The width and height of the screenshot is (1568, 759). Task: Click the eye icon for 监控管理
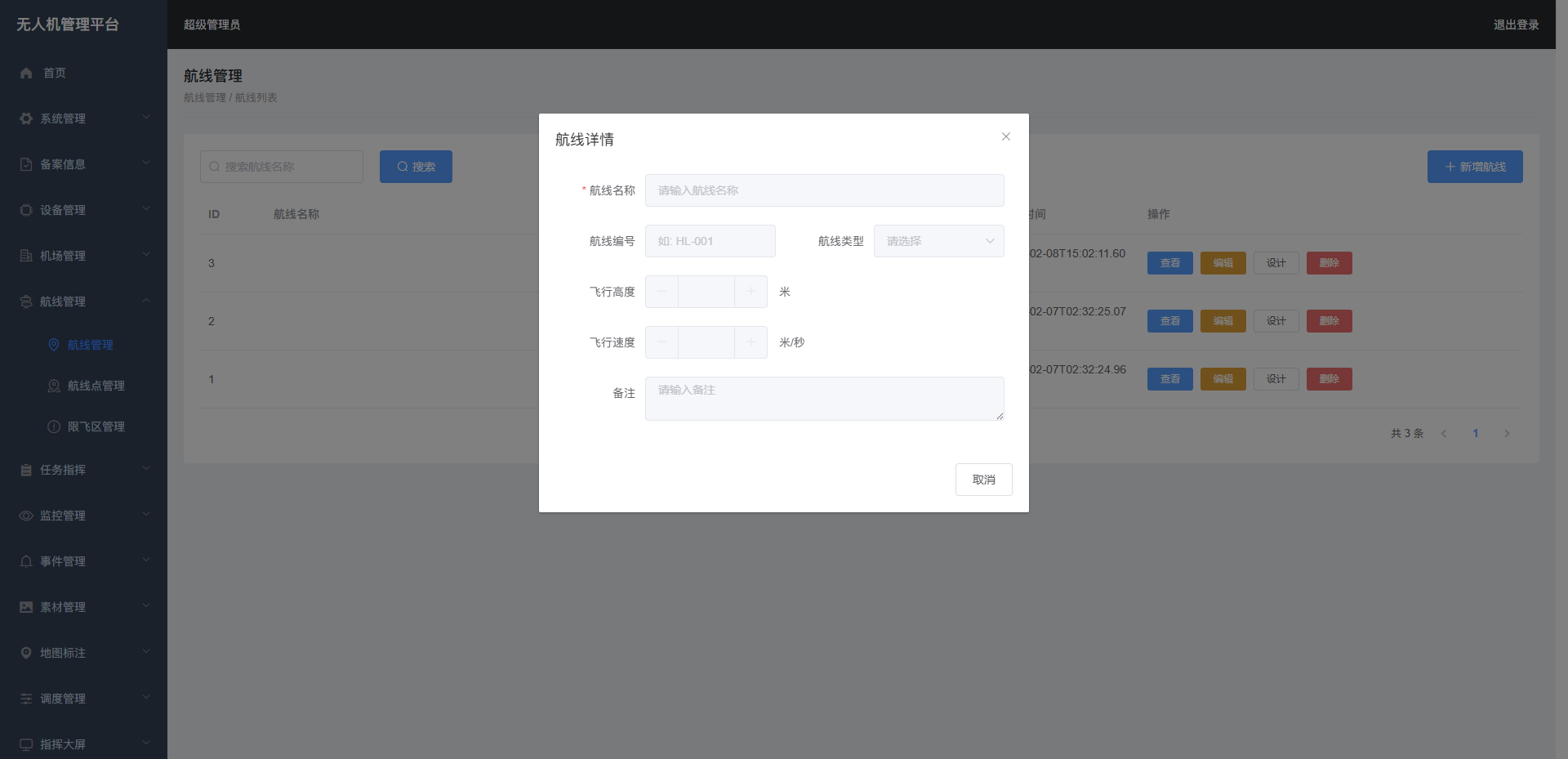[26, 516]
